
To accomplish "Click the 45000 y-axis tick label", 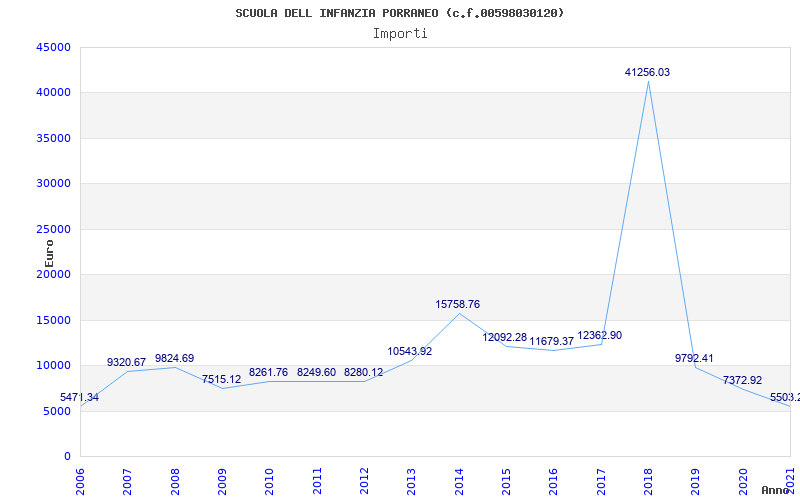I will tap(53, 47).
